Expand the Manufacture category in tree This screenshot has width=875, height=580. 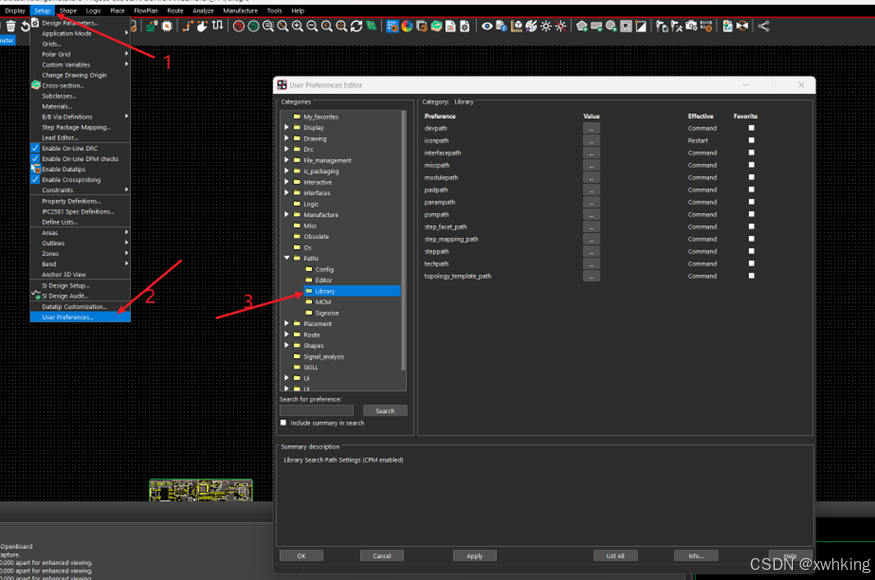point(287,214)
